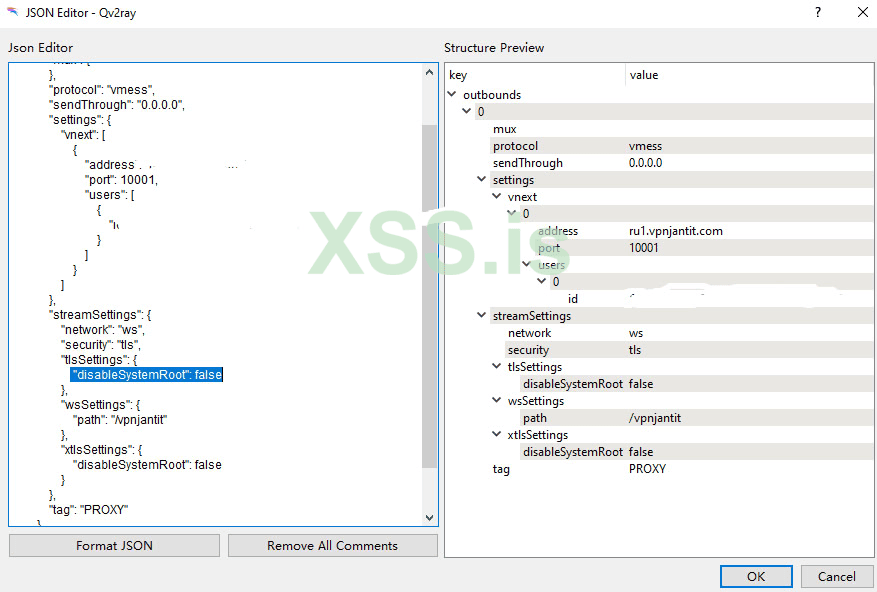Collapse the users tree node
The width and height of the screenshot is (877, 592).
tap(527, 264)
